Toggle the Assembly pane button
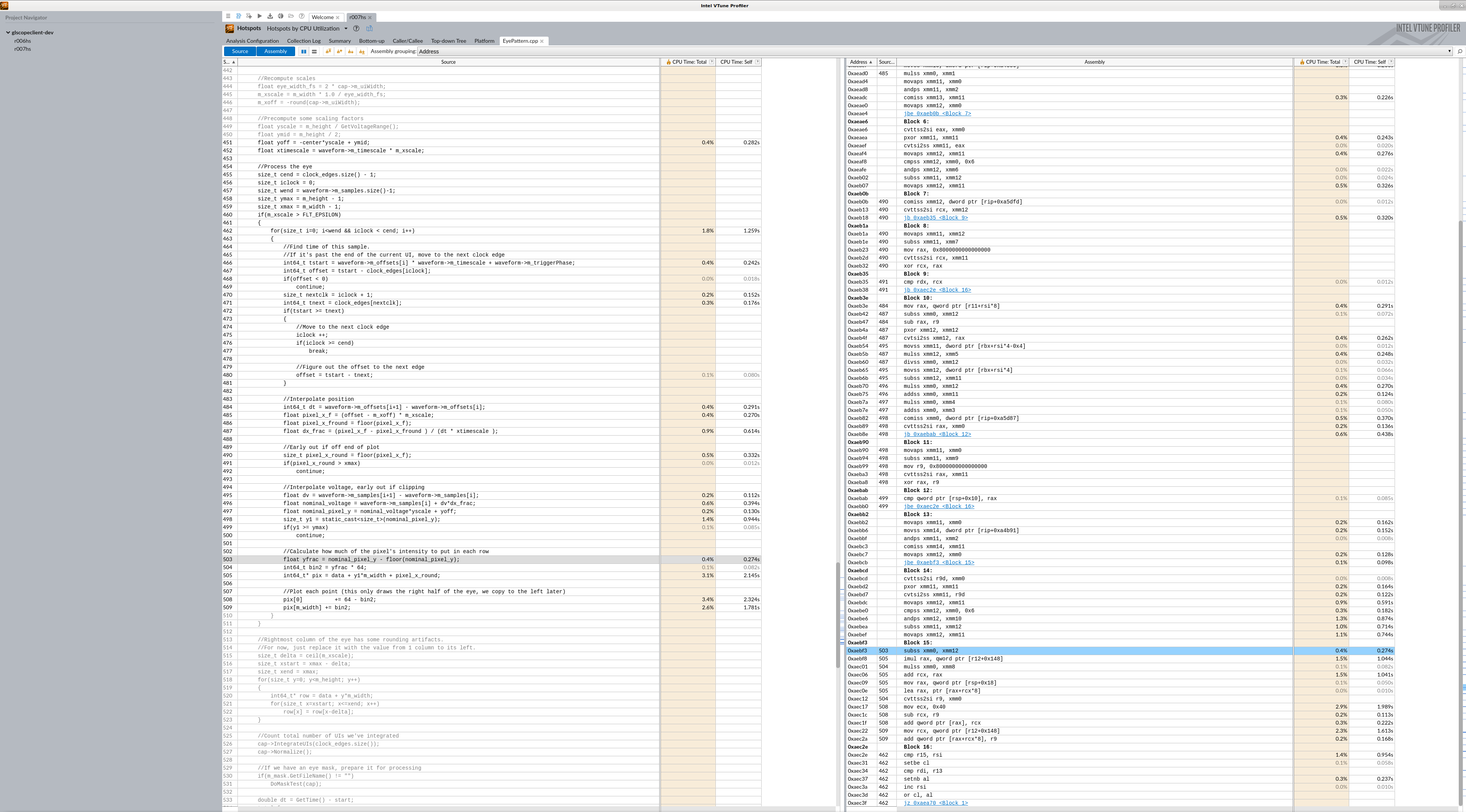Screen dimensions: 1466x812 coord(275,51)
